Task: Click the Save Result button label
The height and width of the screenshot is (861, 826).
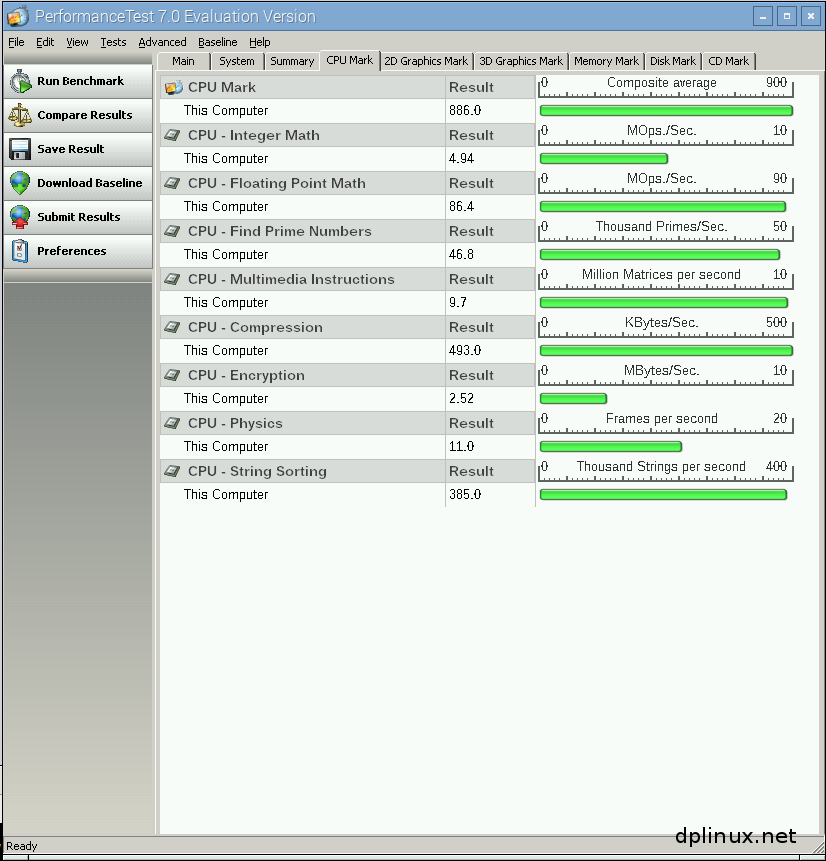Action: click(70, 149)
